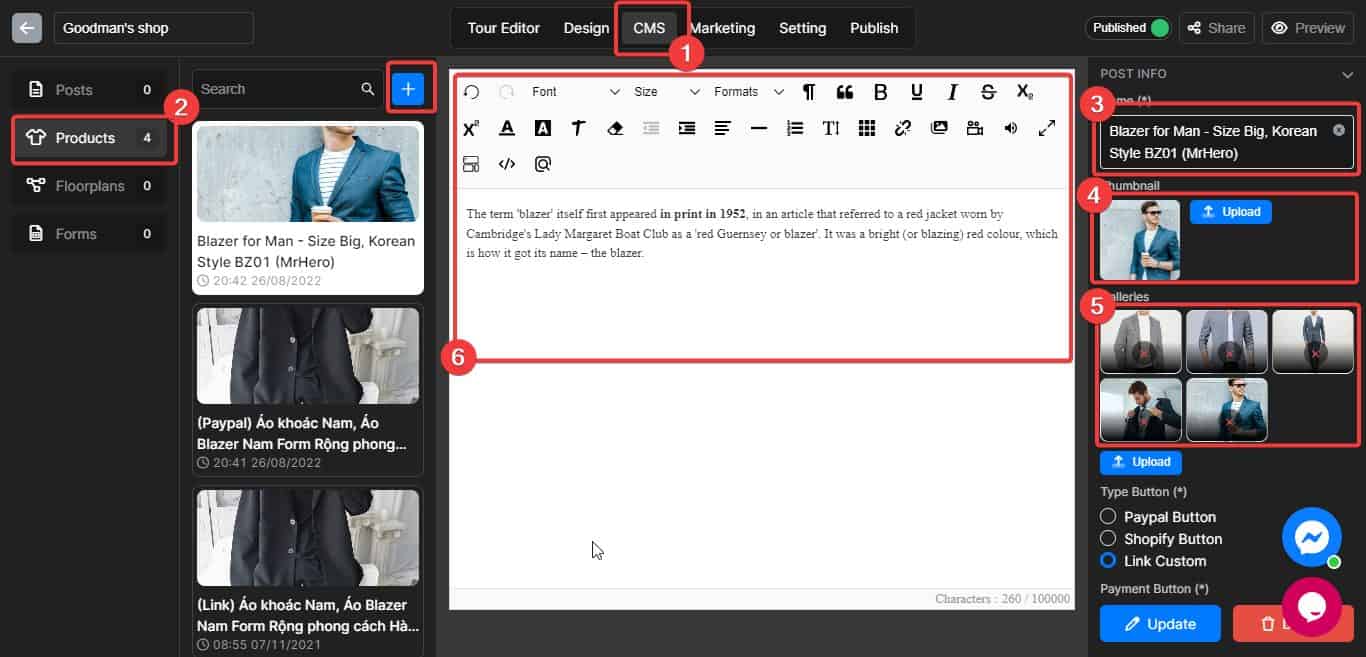Open the Messenger chat bubble
This screenshot has height=657, width=1366.
click(1311, 538)
